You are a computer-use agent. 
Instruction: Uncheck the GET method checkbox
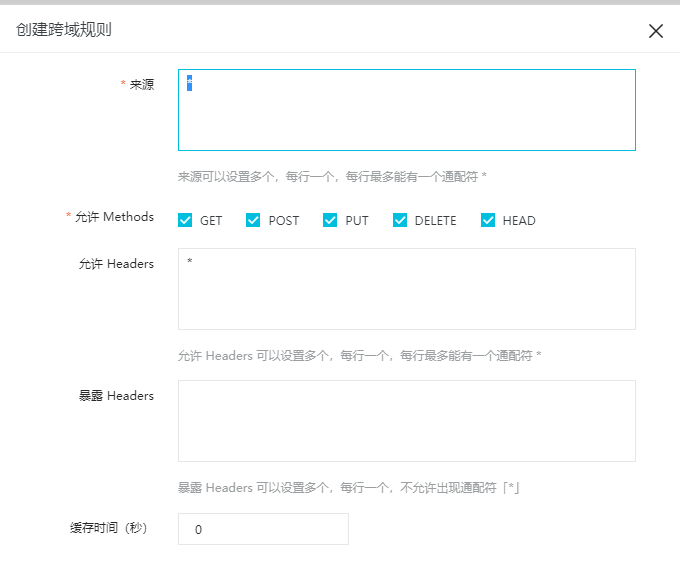click(x=185, y=220)
